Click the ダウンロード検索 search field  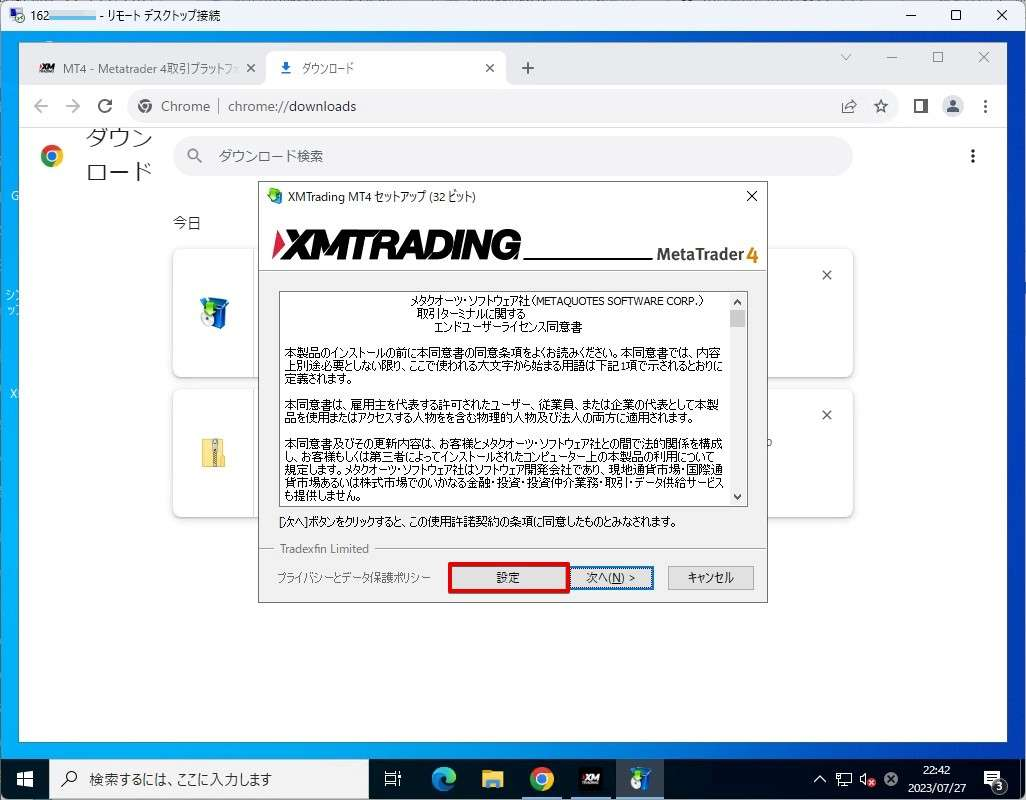[513, 156]
